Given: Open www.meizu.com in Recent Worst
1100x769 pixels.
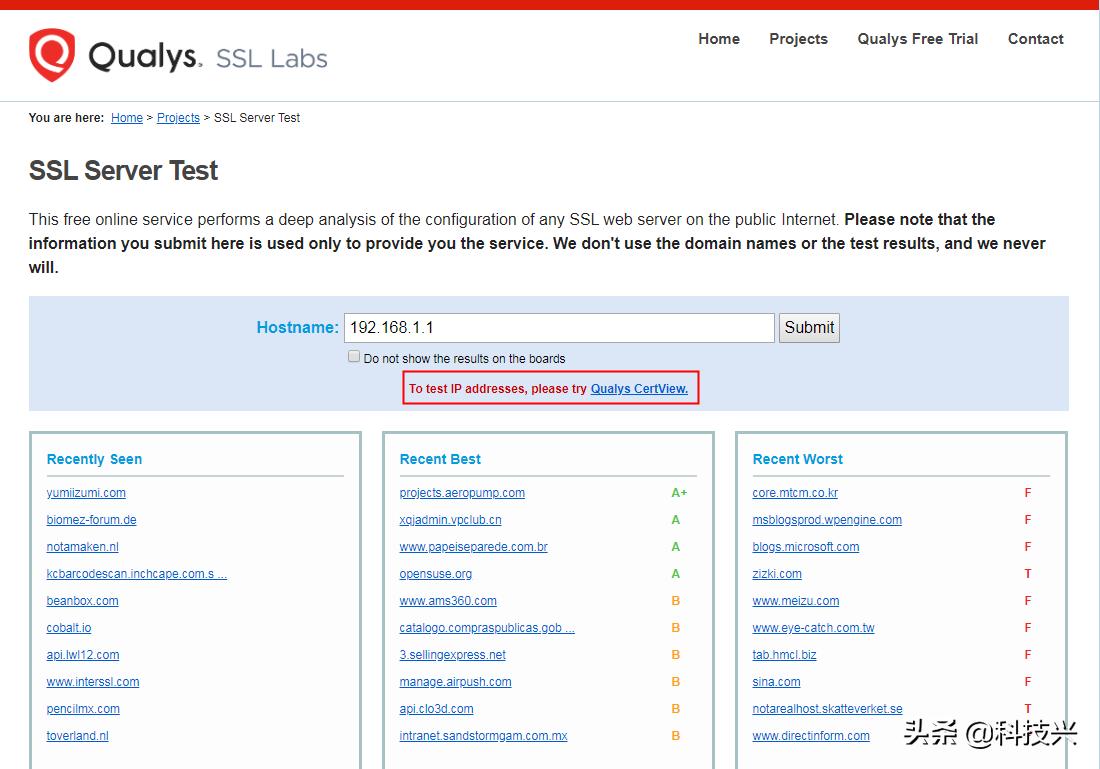Looking at the screenshot, I should [x=796, y=601].
